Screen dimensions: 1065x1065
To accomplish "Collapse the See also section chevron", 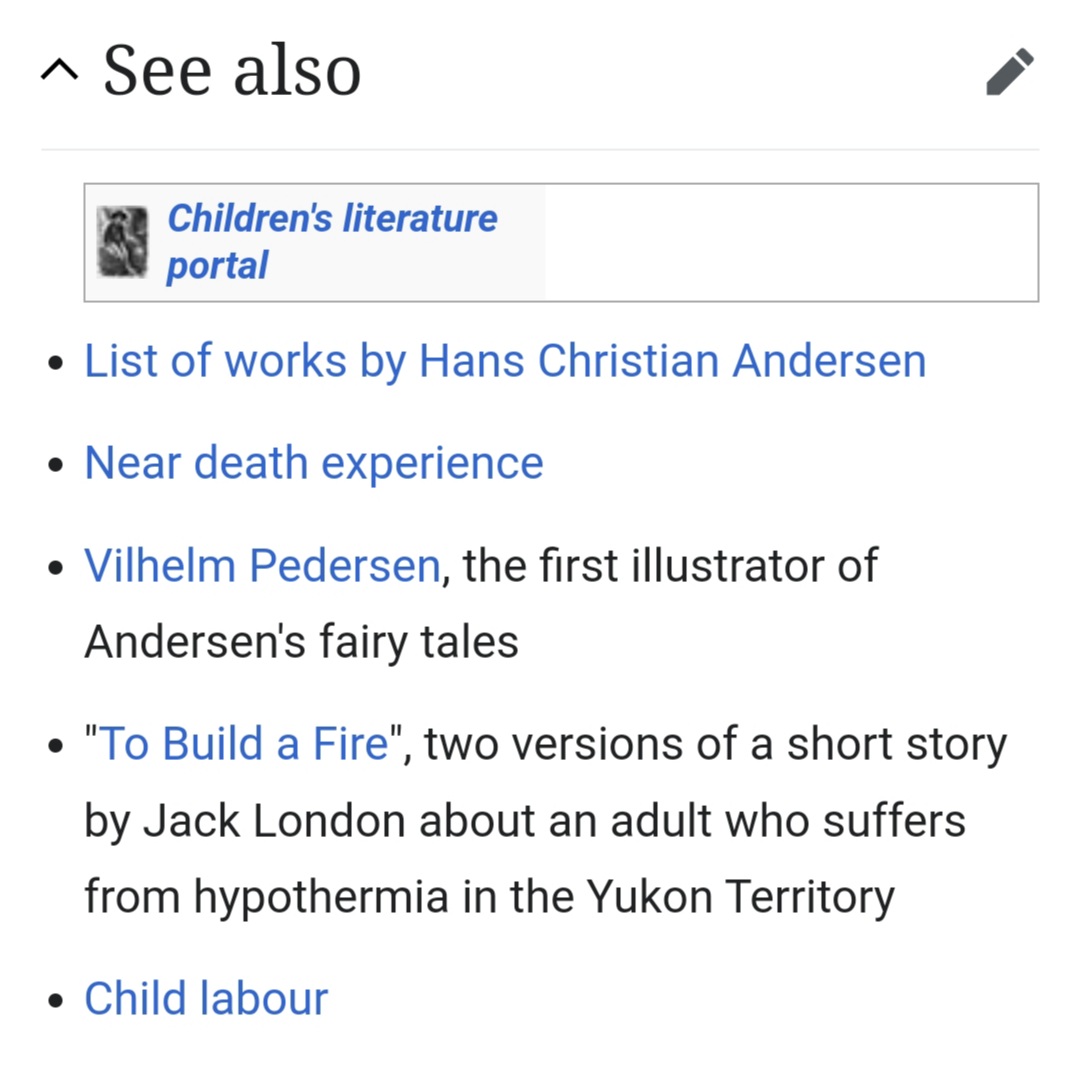I will pos(59,70).
